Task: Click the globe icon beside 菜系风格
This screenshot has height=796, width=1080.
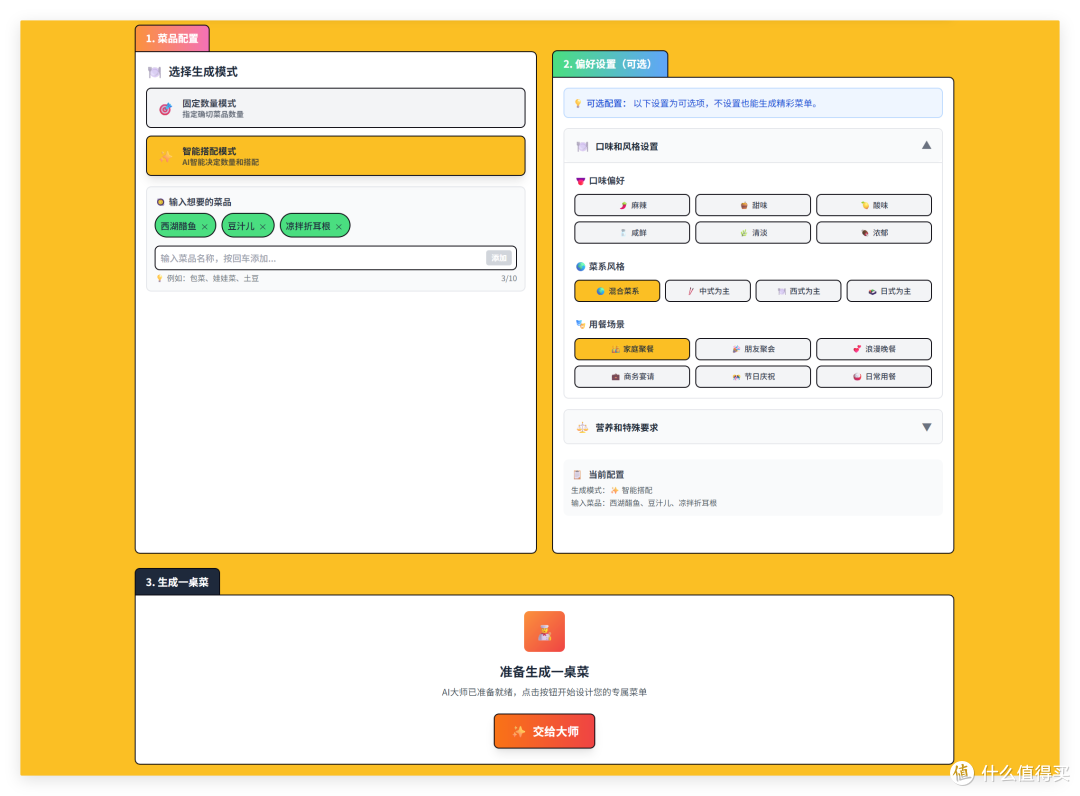Action: 581,266
